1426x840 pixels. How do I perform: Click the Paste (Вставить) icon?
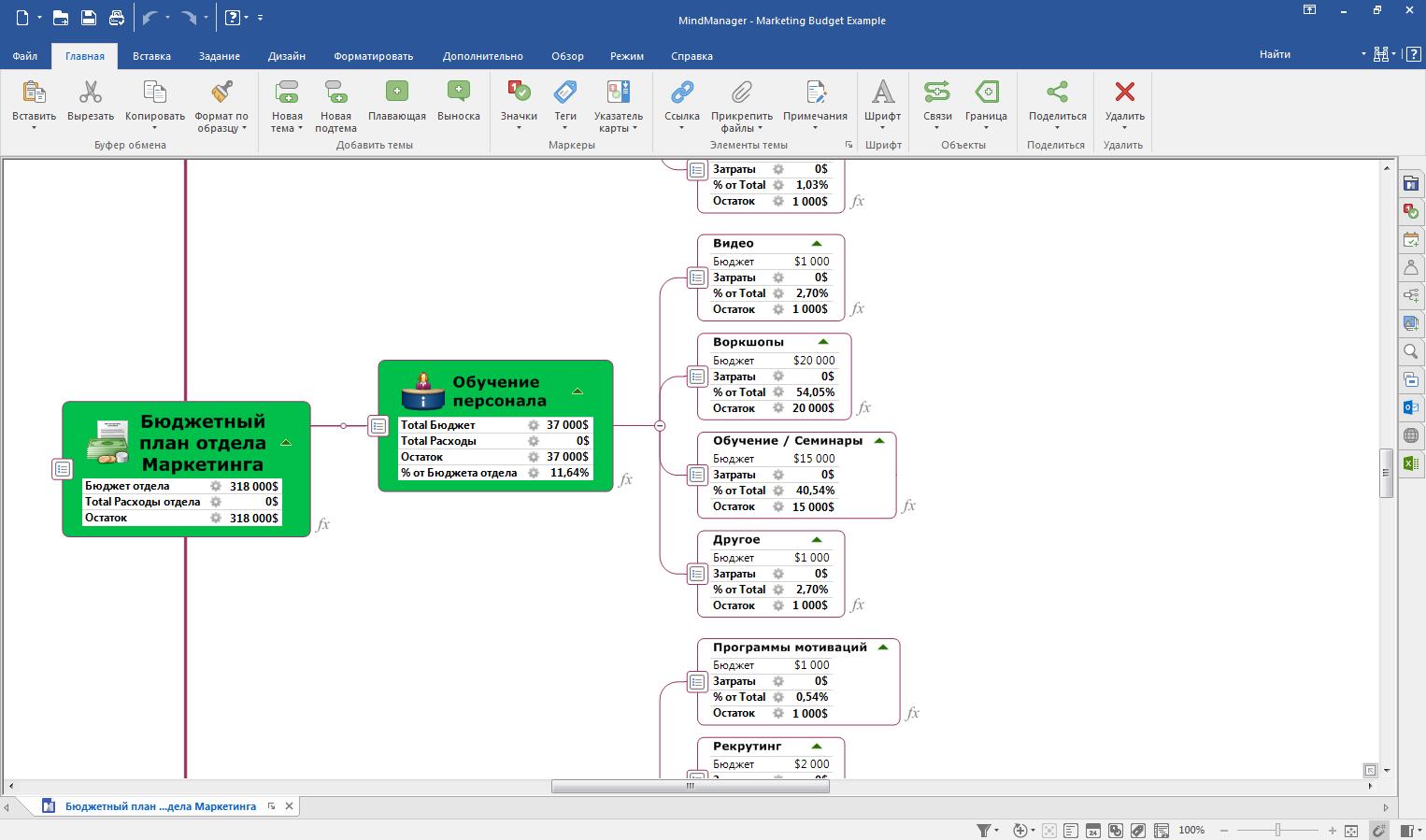point(34,92)
